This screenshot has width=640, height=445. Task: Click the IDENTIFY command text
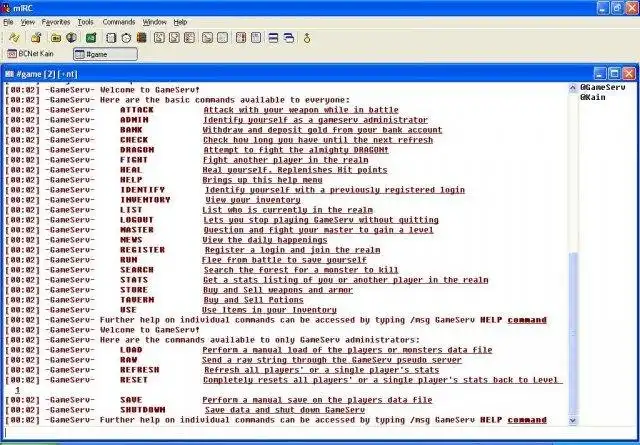coord(142,190)
